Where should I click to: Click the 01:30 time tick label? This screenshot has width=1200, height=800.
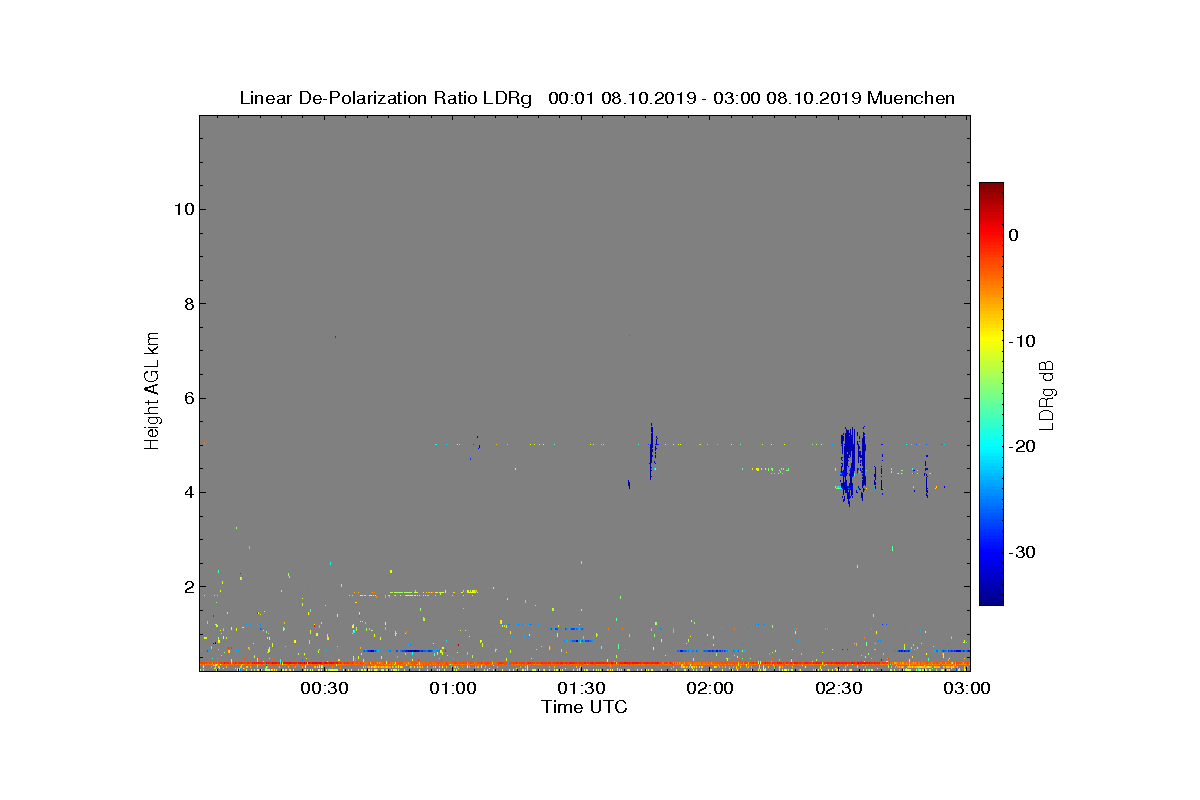(581, 689)
